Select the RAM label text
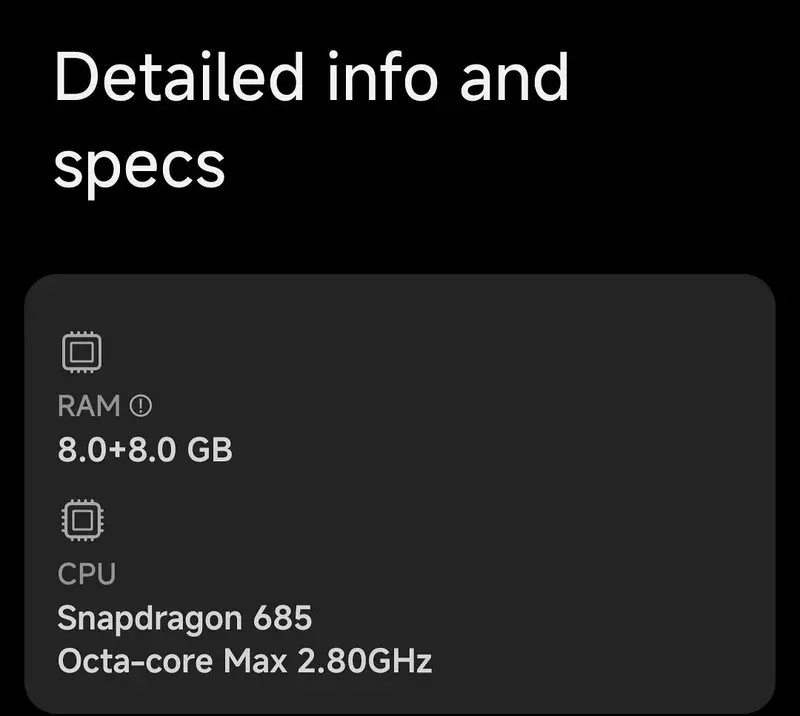The image size is (800, 716). 88,406
